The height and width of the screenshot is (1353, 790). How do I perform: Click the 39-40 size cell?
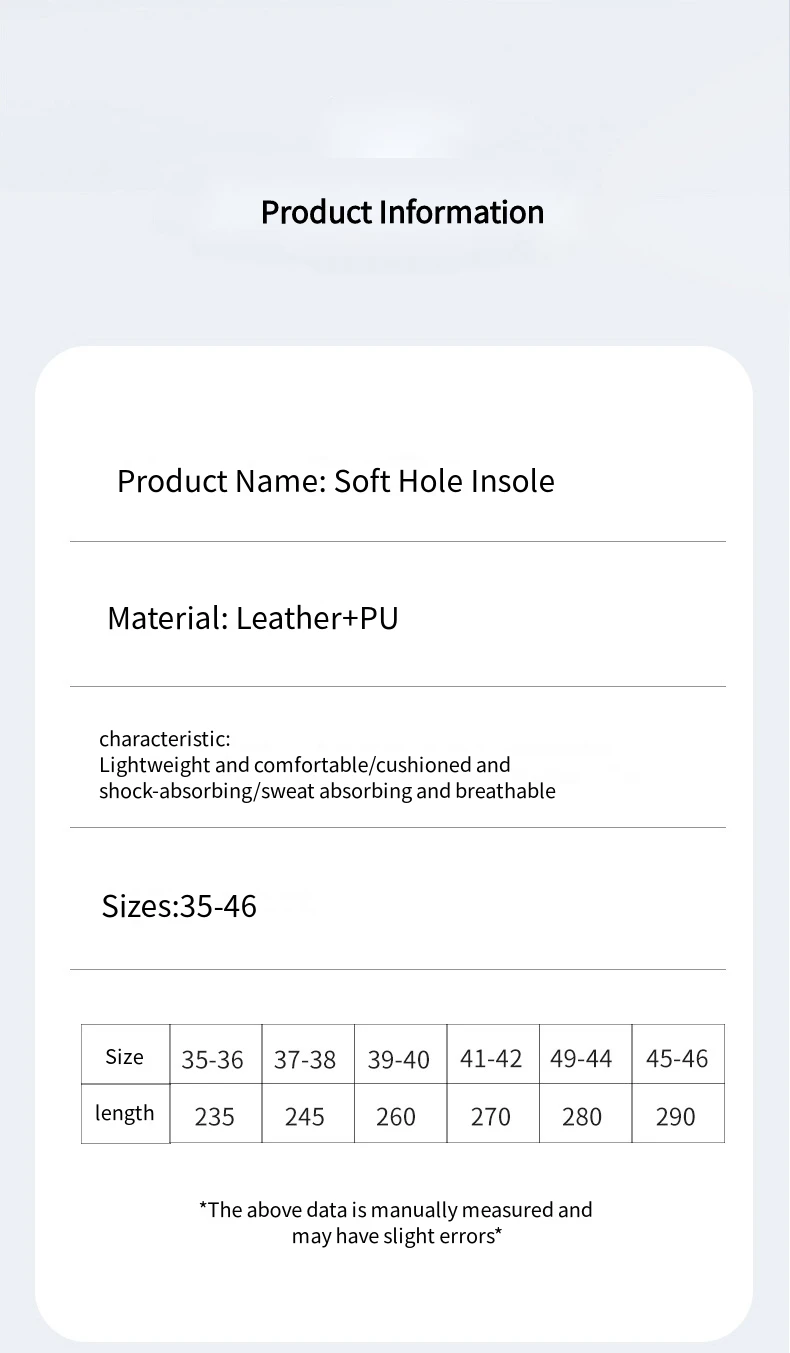[398, 1060]
